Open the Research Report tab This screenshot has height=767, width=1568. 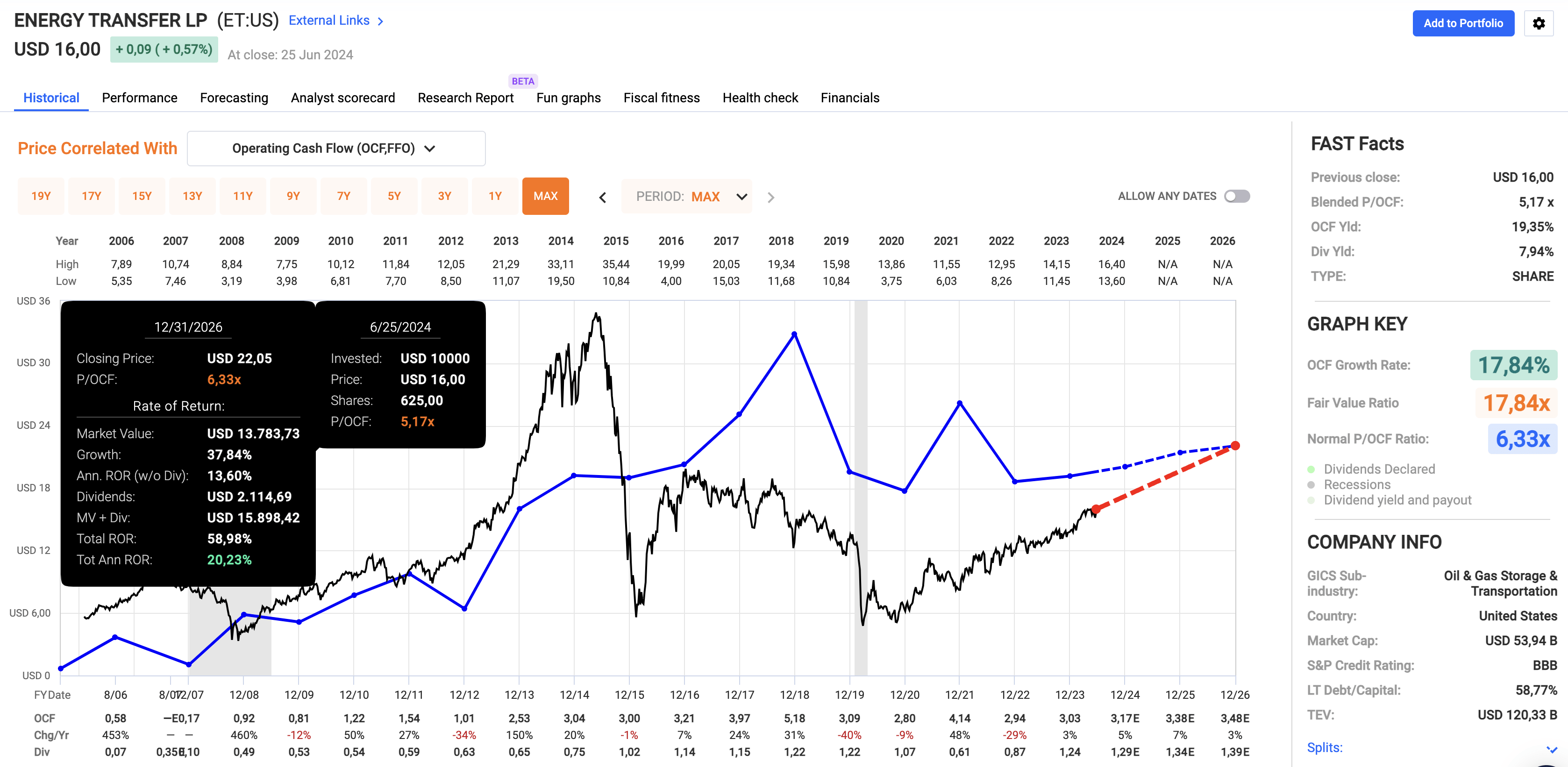[x=465, y=98]
